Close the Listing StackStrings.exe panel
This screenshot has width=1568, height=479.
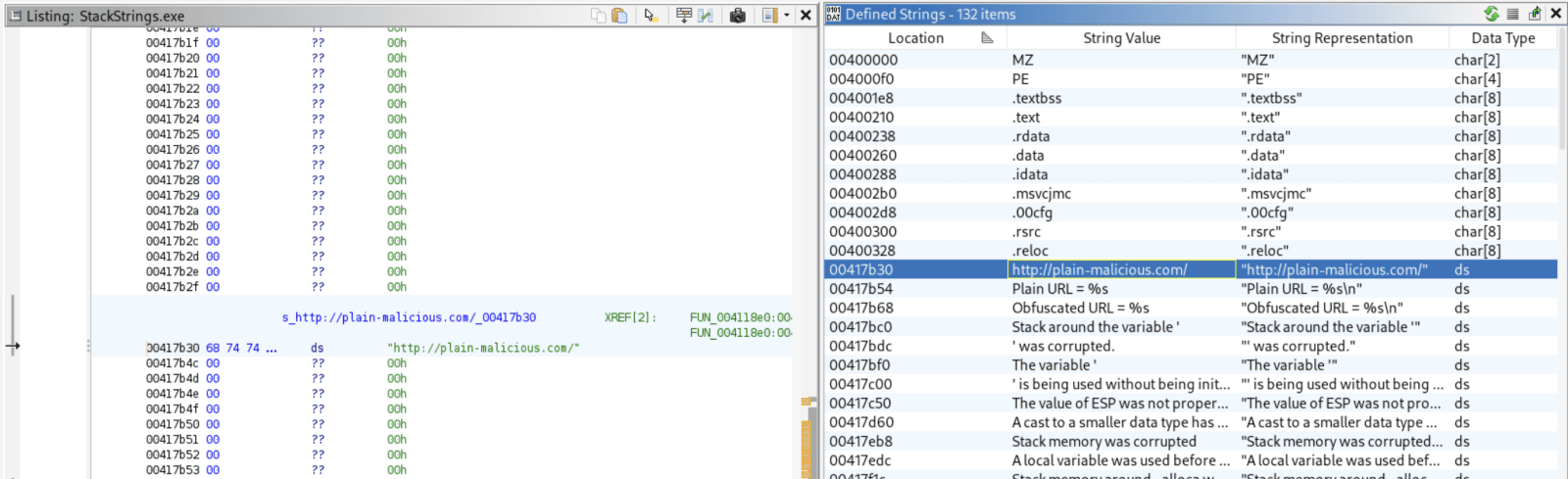pyautogui.click(x=806, y=15)
